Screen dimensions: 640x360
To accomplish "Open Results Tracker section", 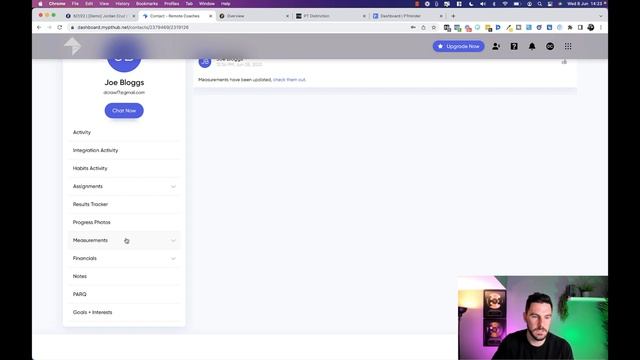I will pos(124,204).
